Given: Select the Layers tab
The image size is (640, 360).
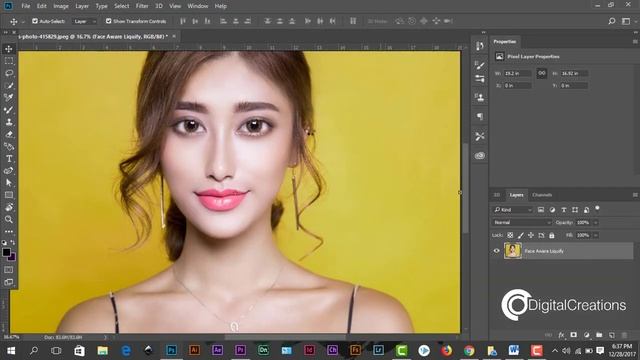Looking at the screenshot, I should [516, 195].
